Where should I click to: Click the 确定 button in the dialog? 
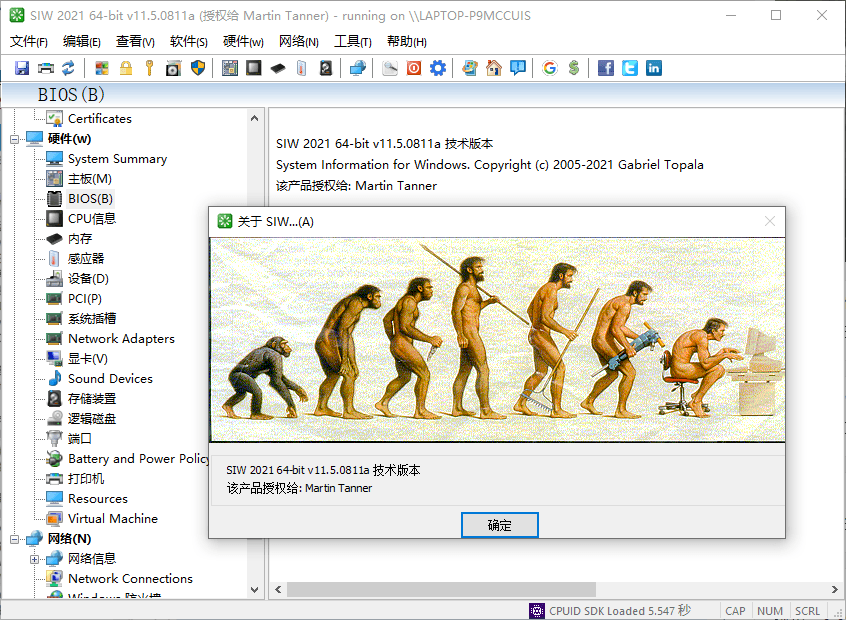[499, 524]
